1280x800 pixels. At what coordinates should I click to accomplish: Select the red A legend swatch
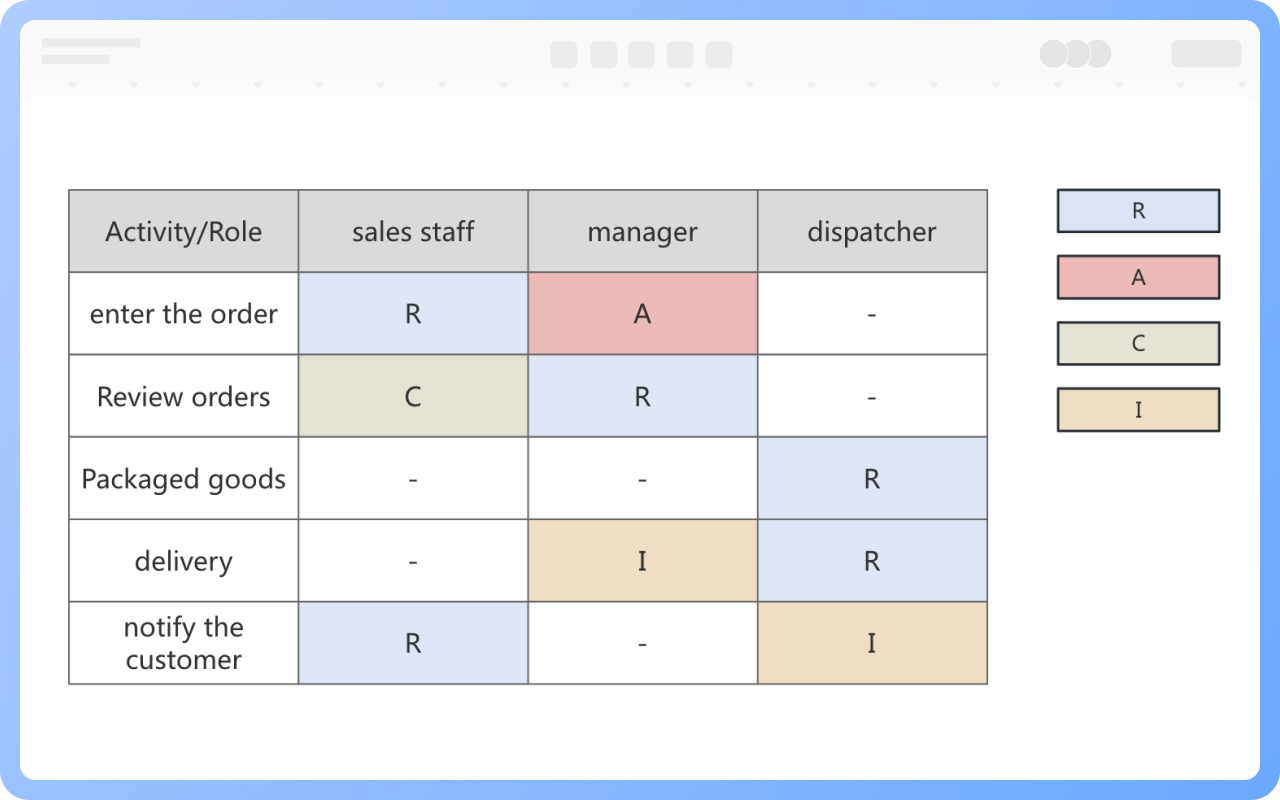point(1138,277)
